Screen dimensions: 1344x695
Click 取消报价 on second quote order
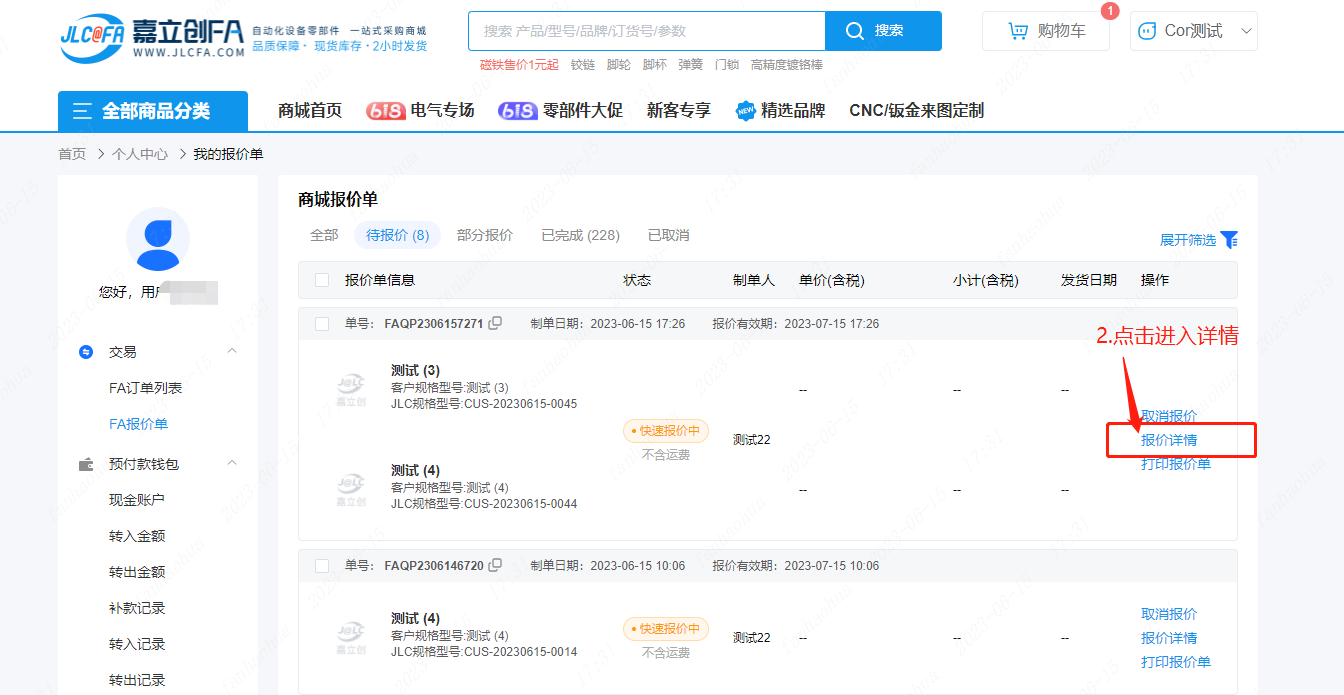[1169, 614]
